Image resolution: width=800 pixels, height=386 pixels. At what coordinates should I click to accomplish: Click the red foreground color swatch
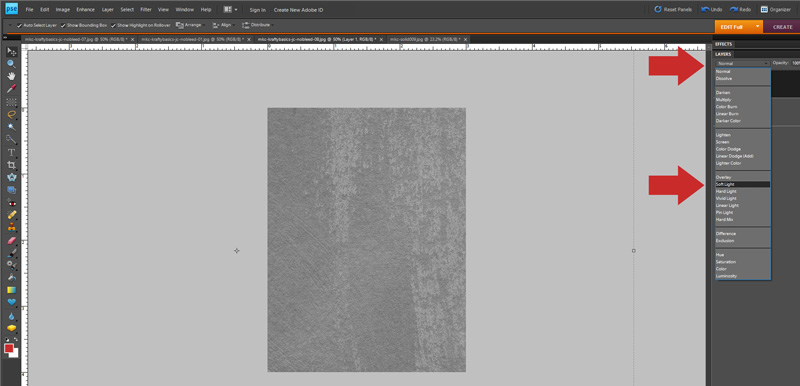click(x=9, y=348)
